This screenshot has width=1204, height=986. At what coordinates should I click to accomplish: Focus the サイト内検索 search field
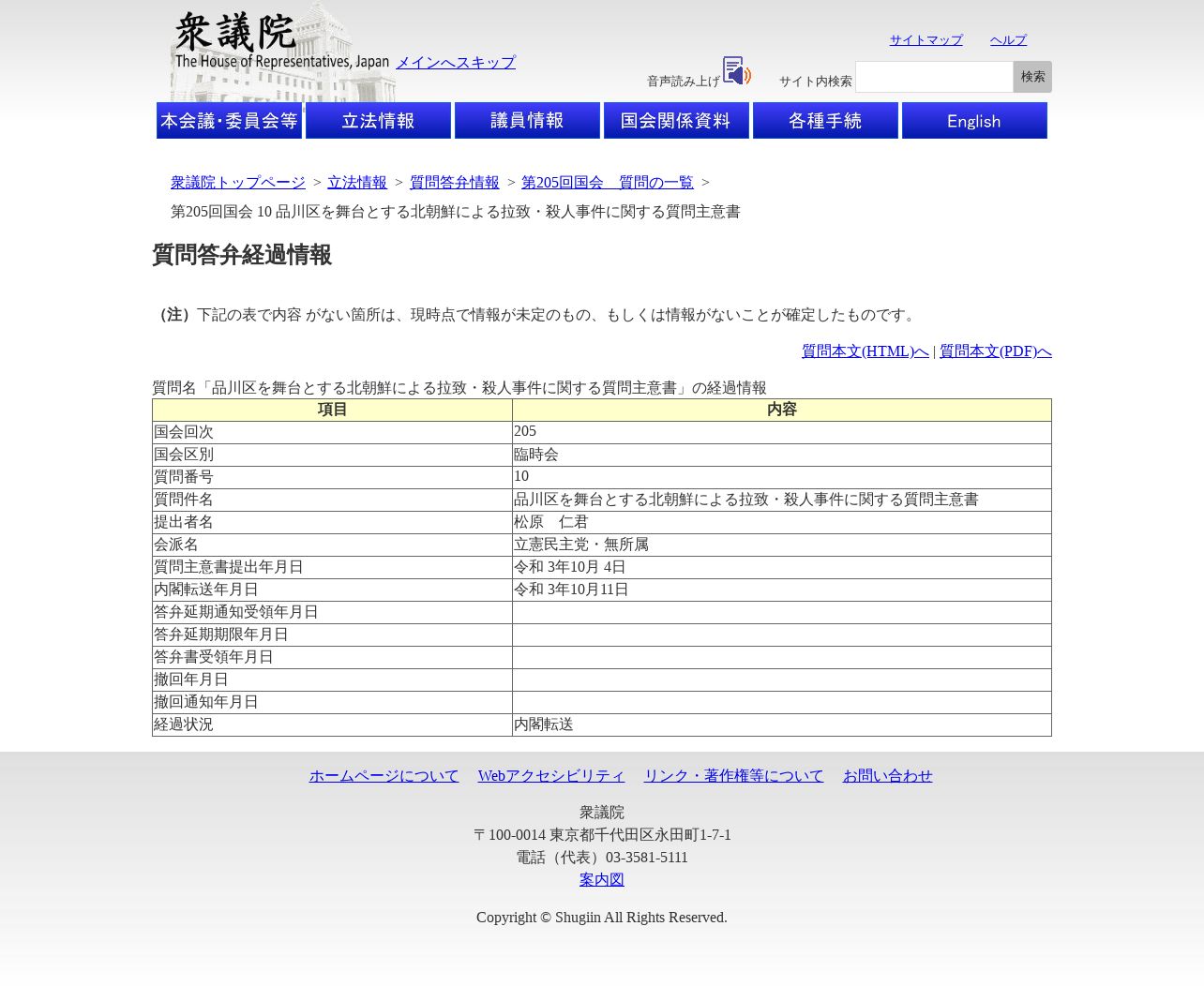tap(934, 77)
